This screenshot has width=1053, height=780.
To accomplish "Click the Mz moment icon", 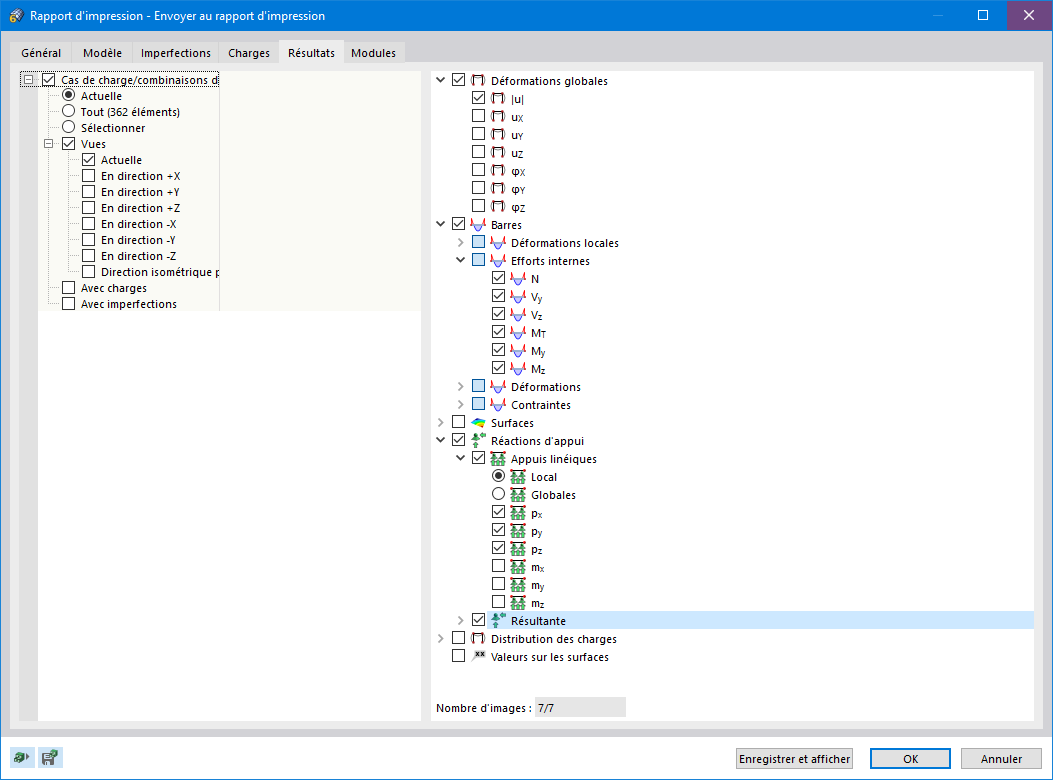I will pos(518,368).
